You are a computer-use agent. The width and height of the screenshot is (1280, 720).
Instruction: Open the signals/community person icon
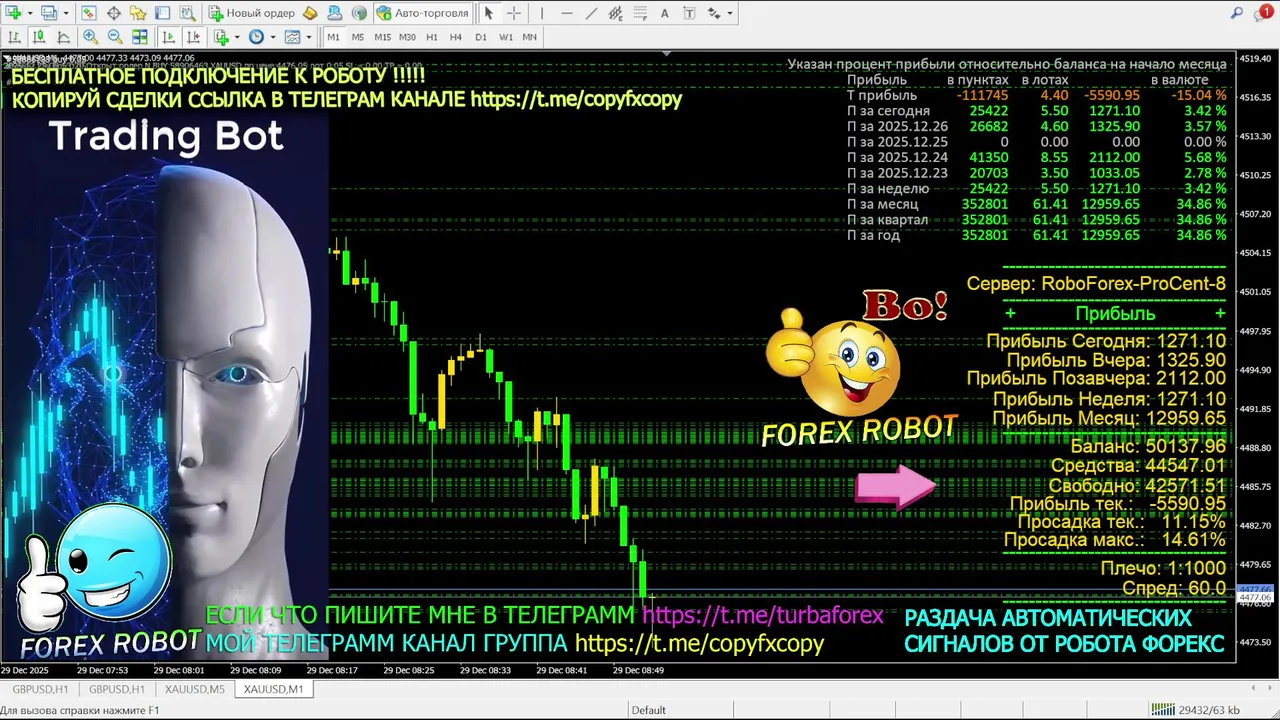(x=335, y=13)
